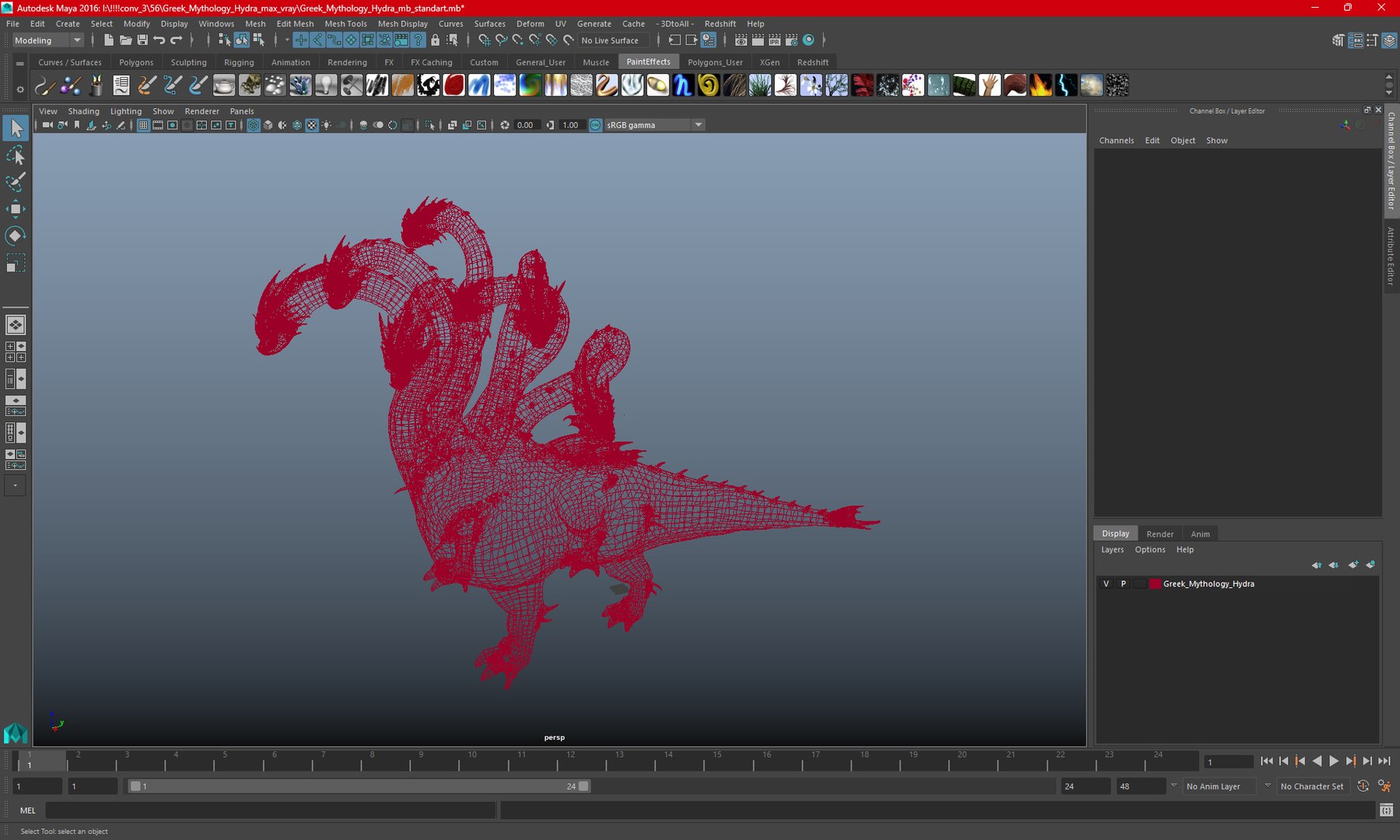Click the undo arrow icon

point(159,40)
